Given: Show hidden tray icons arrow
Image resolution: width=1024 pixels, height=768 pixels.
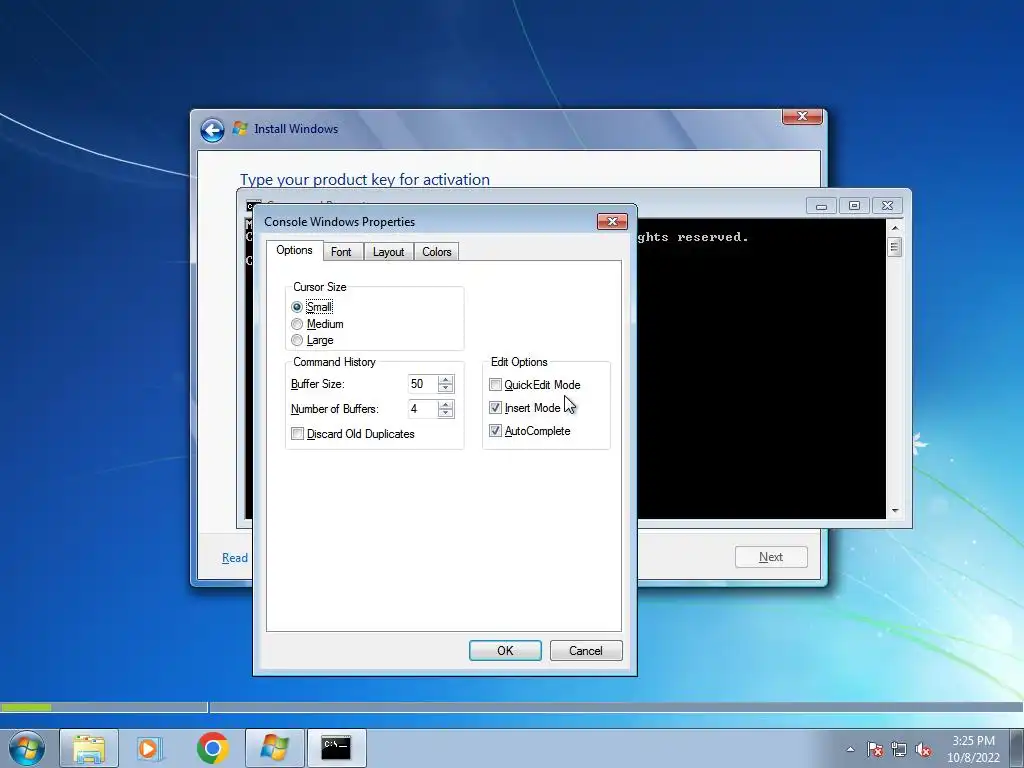Looking at the screenshot, I should coord(850,749).
